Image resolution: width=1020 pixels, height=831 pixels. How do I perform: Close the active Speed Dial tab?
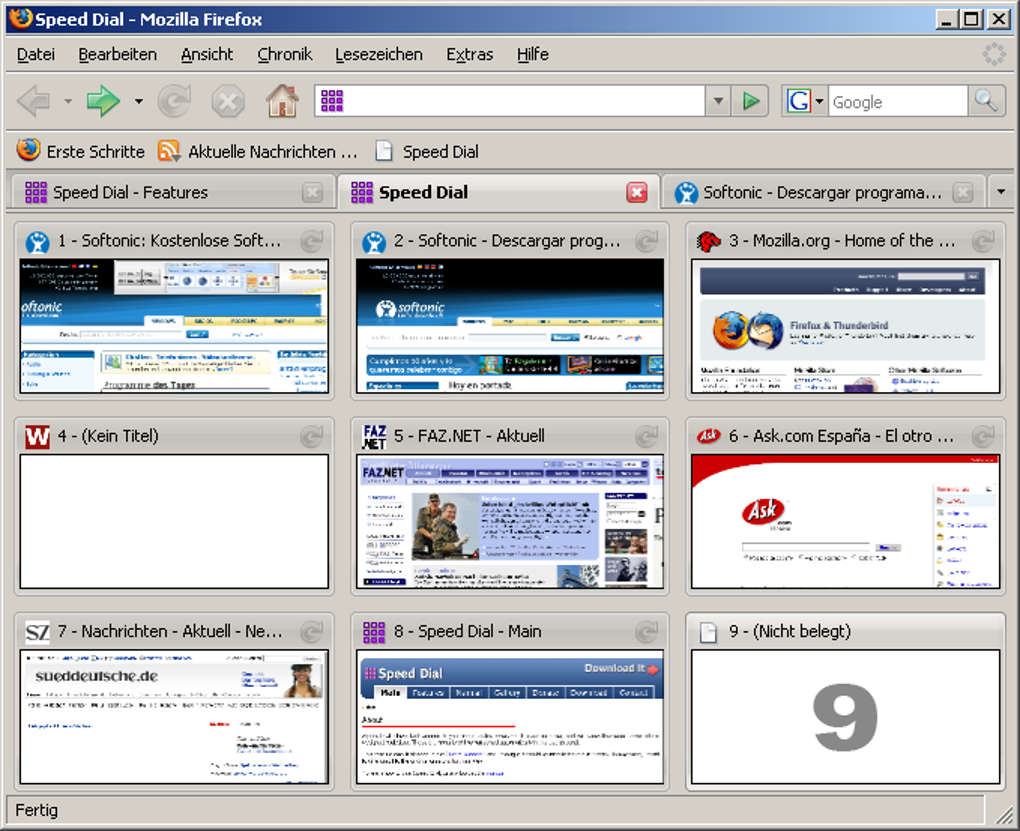[x=637, y=193]
